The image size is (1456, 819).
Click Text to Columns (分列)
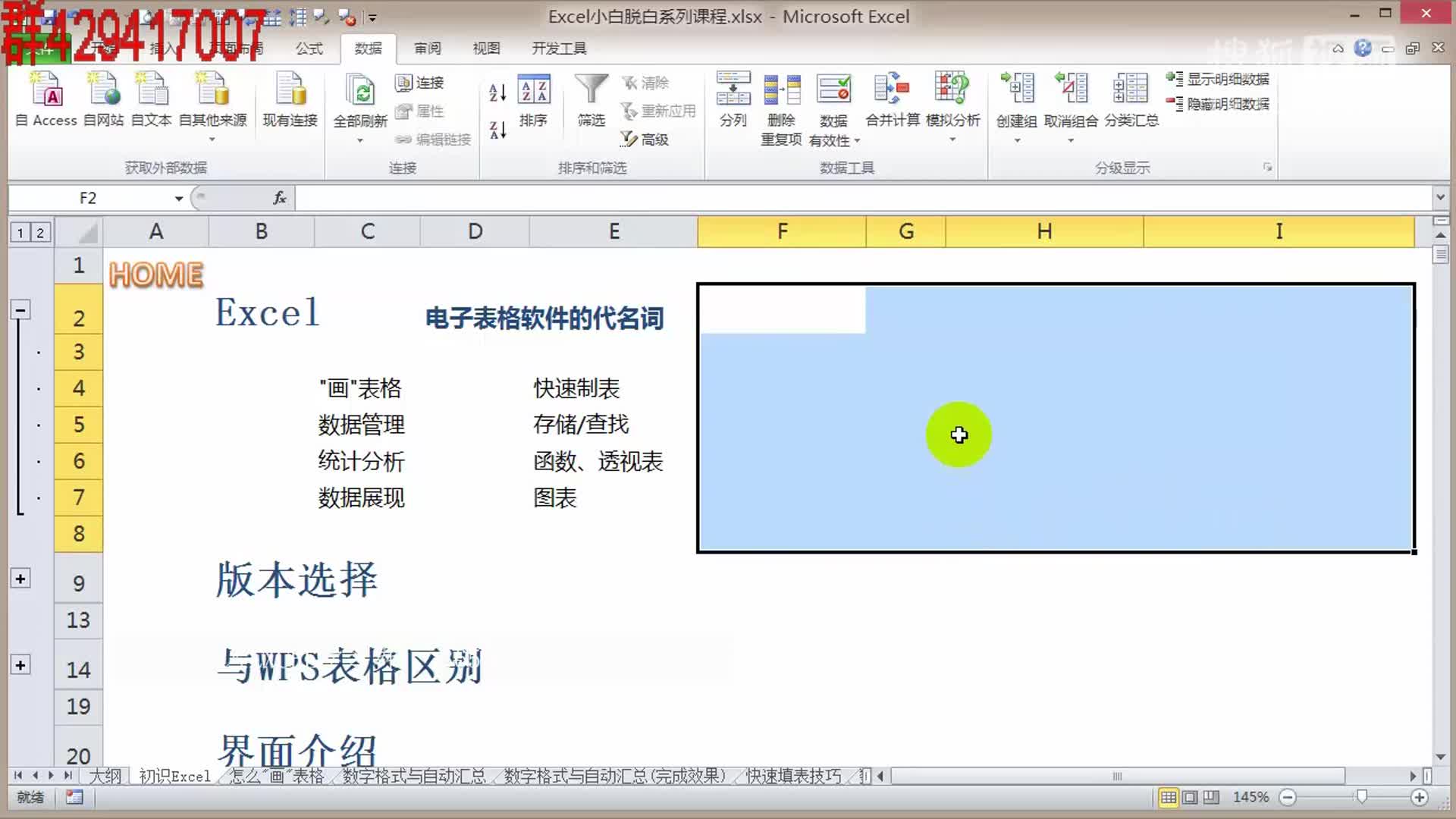(x=733, y=99)
